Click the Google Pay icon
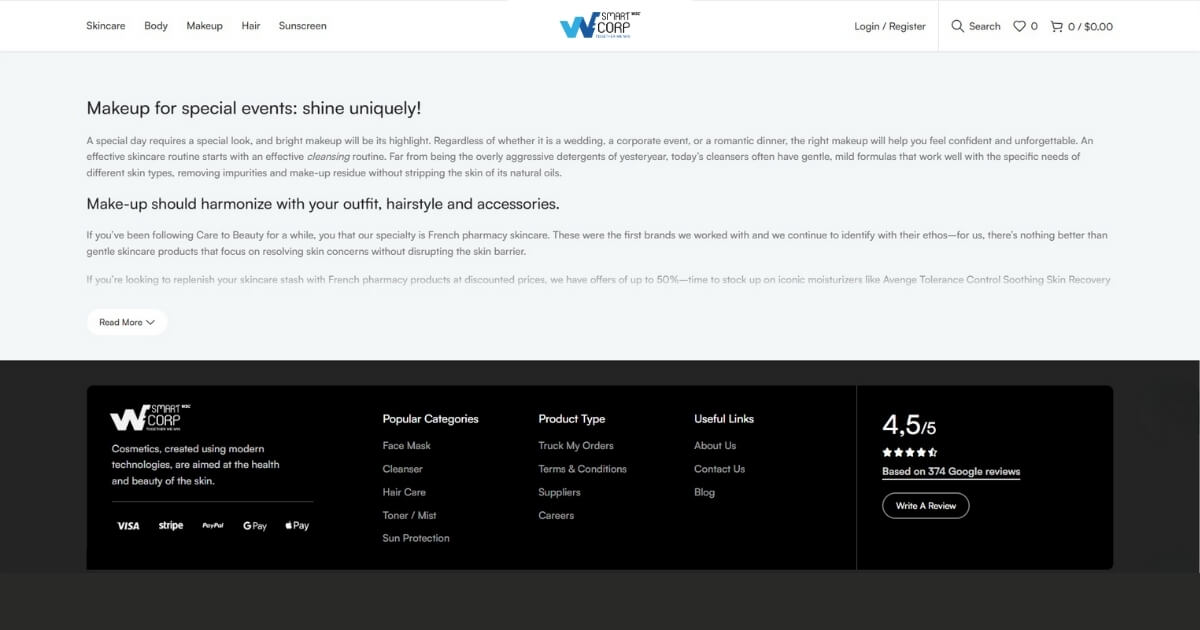This screenshot has height=630, width=1200. tap(255, 526)
